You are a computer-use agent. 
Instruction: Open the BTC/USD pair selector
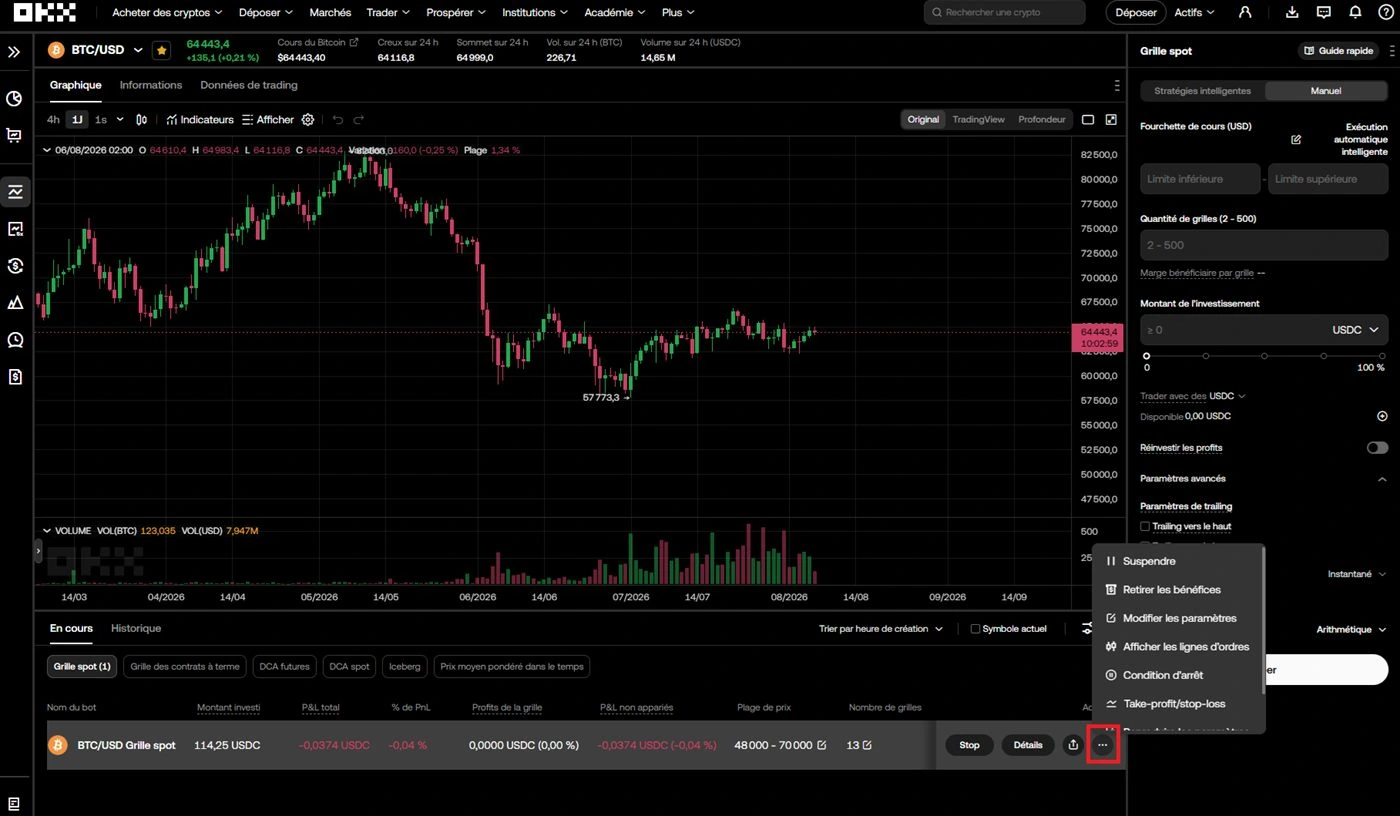[96, 50]
